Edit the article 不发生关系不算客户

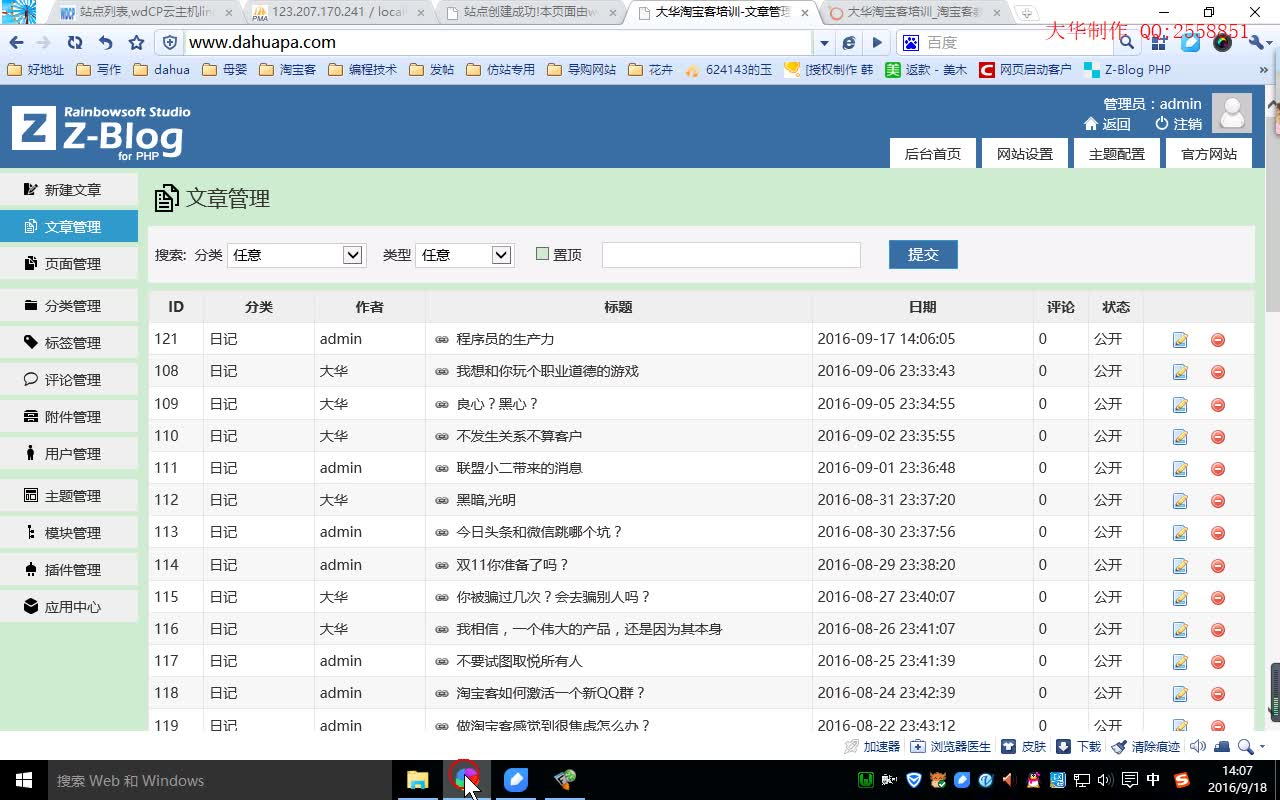point(1180,437)
